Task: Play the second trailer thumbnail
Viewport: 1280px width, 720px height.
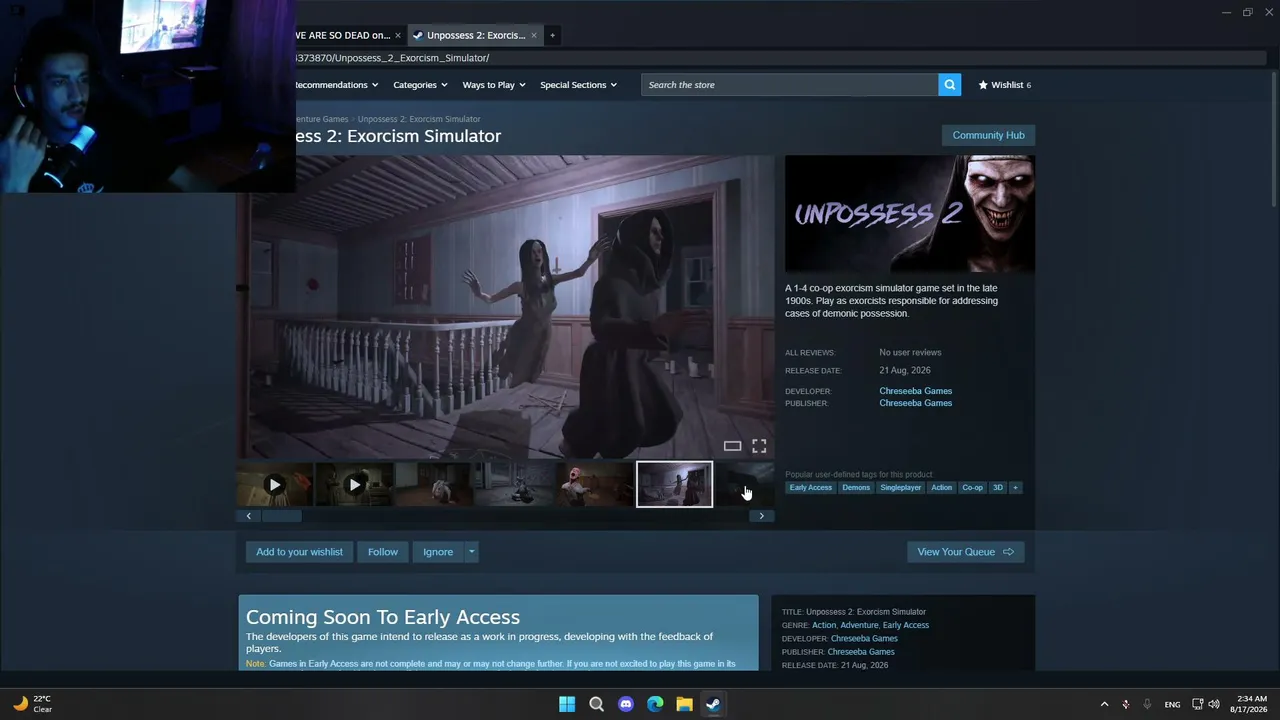Action: click(354, 485)
